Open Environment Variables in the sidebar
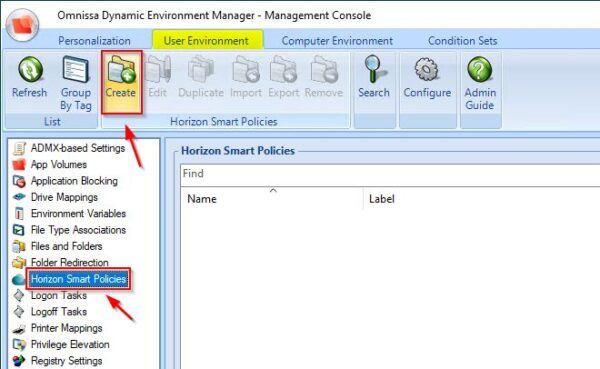Screen dimensions: 600x369 [x=78, y=214]
